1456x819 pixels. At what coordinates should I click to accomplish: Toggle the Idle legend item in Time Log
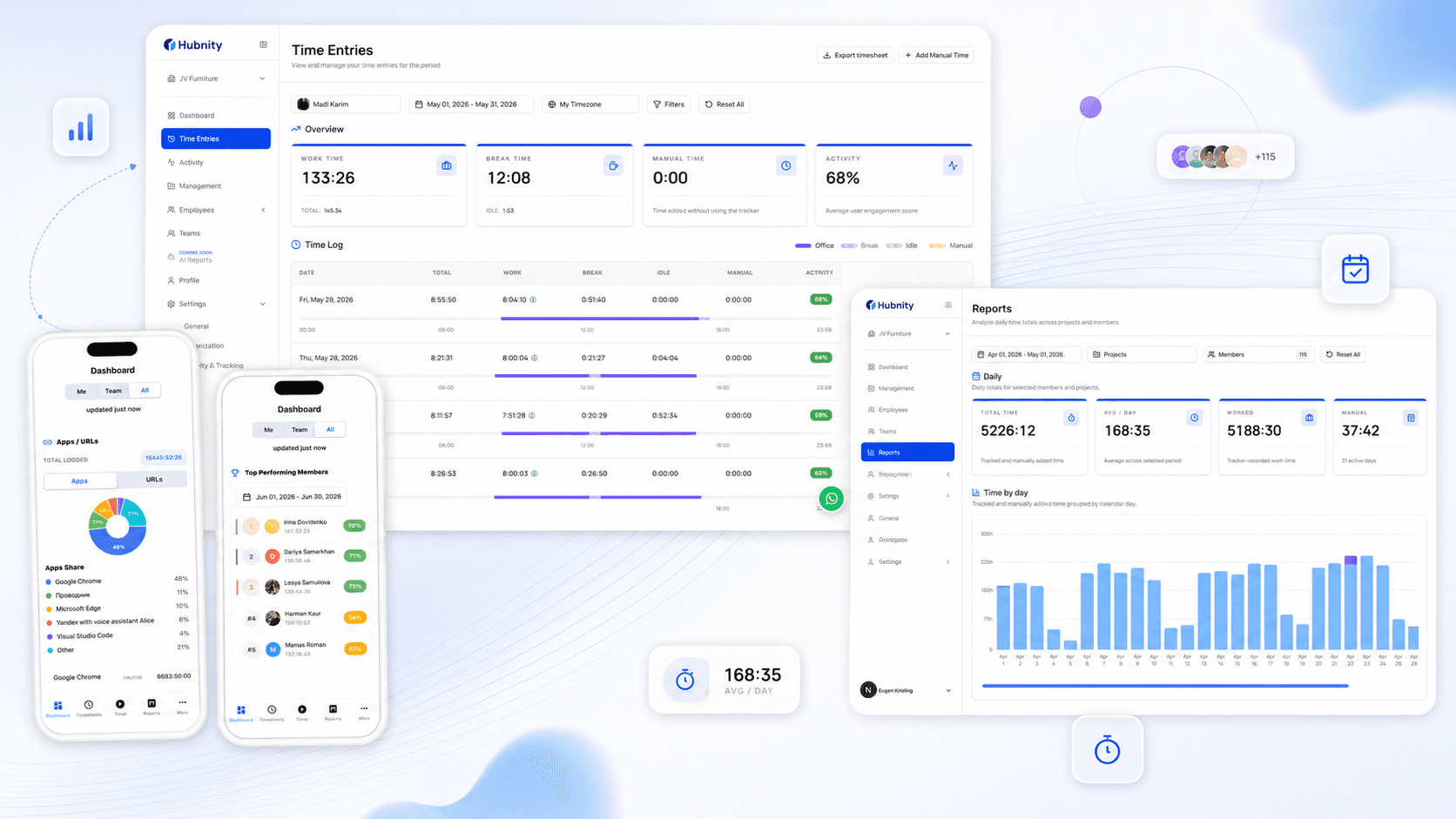902,245
